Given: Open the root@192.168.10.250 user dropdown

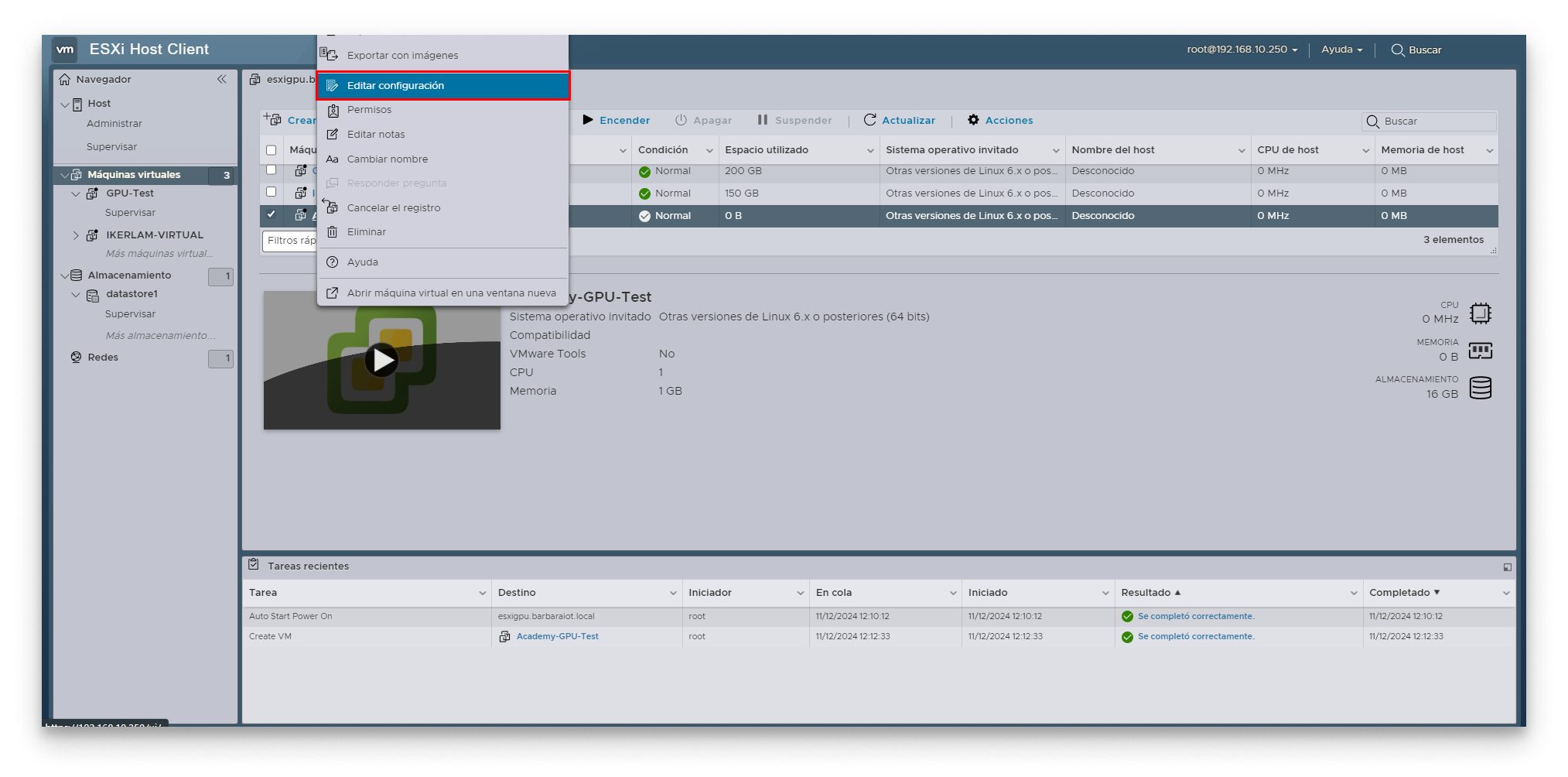Looking at the screenshot, I should pos(1238,50).
